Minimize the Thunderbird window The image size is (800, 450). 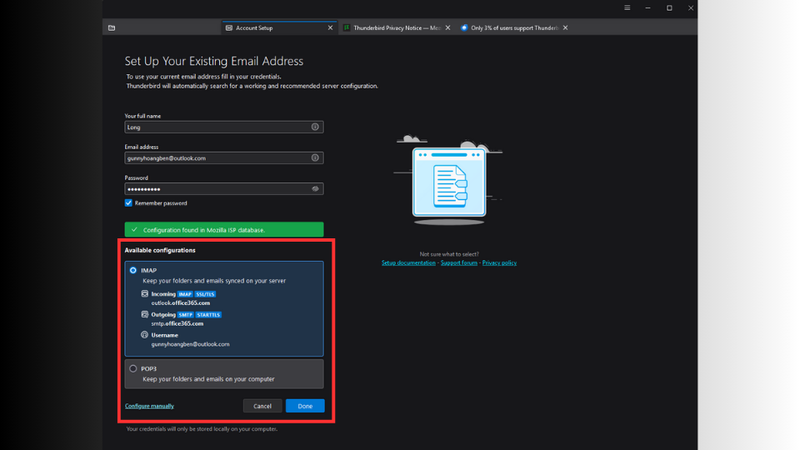pyautogui.click(x=648, y=8)
